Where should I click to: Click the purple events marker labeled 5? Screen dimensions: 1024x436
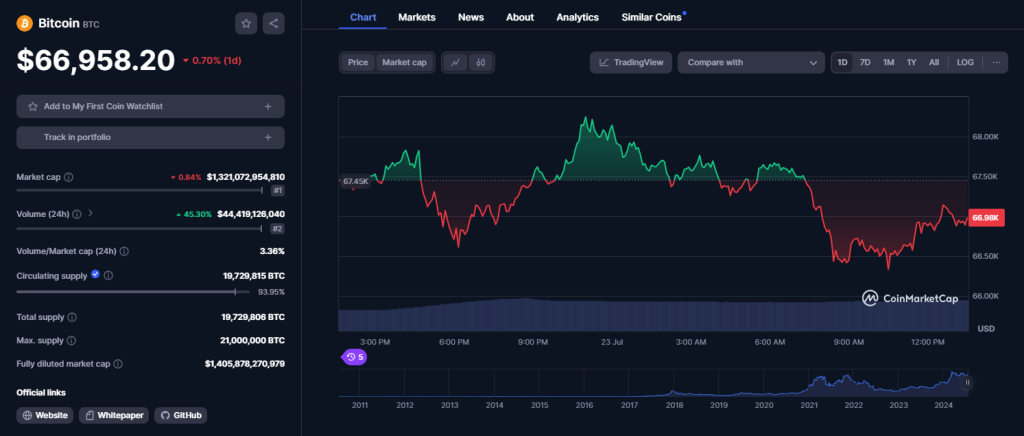353,356
